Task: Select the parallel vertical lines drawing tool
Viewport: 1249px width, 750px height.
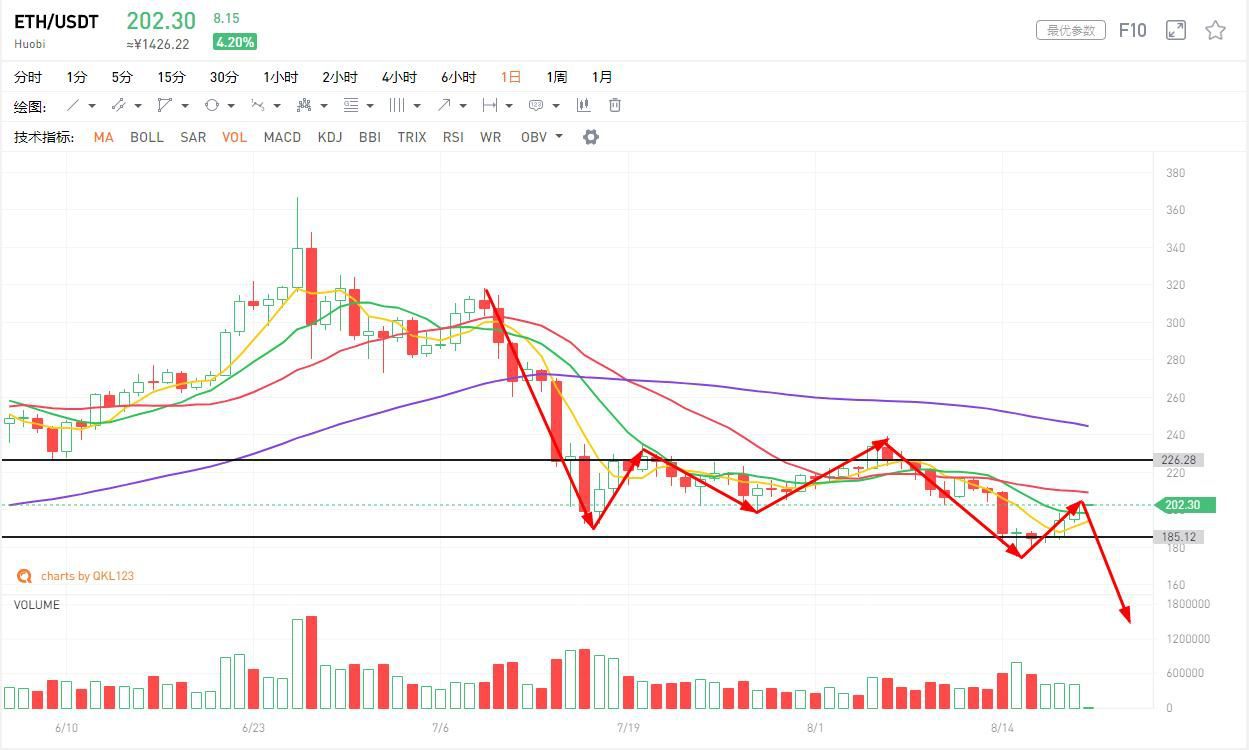Action: (396, 105)
